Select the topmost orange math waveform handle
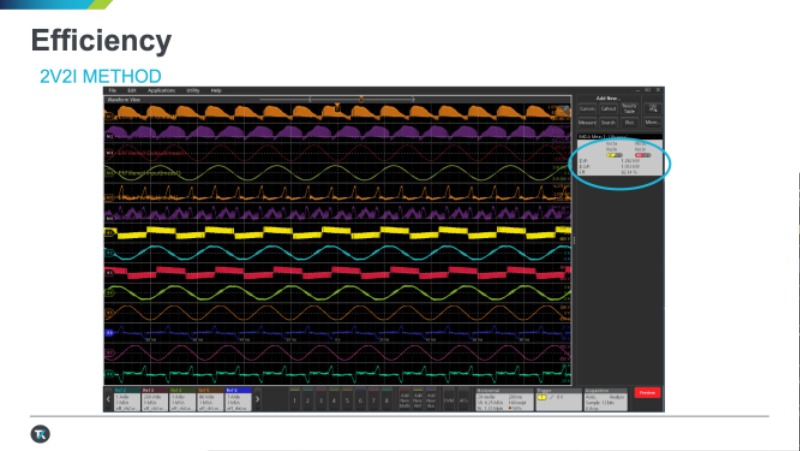 click(x=109, y=116)
